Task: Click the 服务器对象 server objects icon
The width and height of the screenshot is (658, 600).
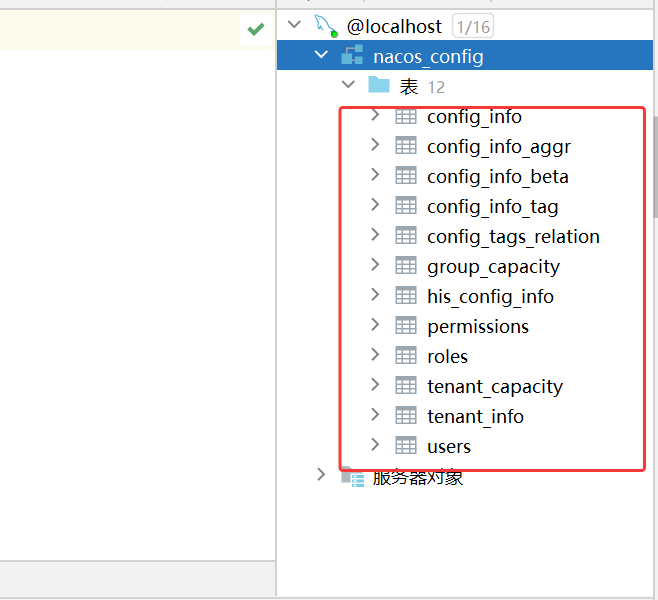Action: click(352, 477)
